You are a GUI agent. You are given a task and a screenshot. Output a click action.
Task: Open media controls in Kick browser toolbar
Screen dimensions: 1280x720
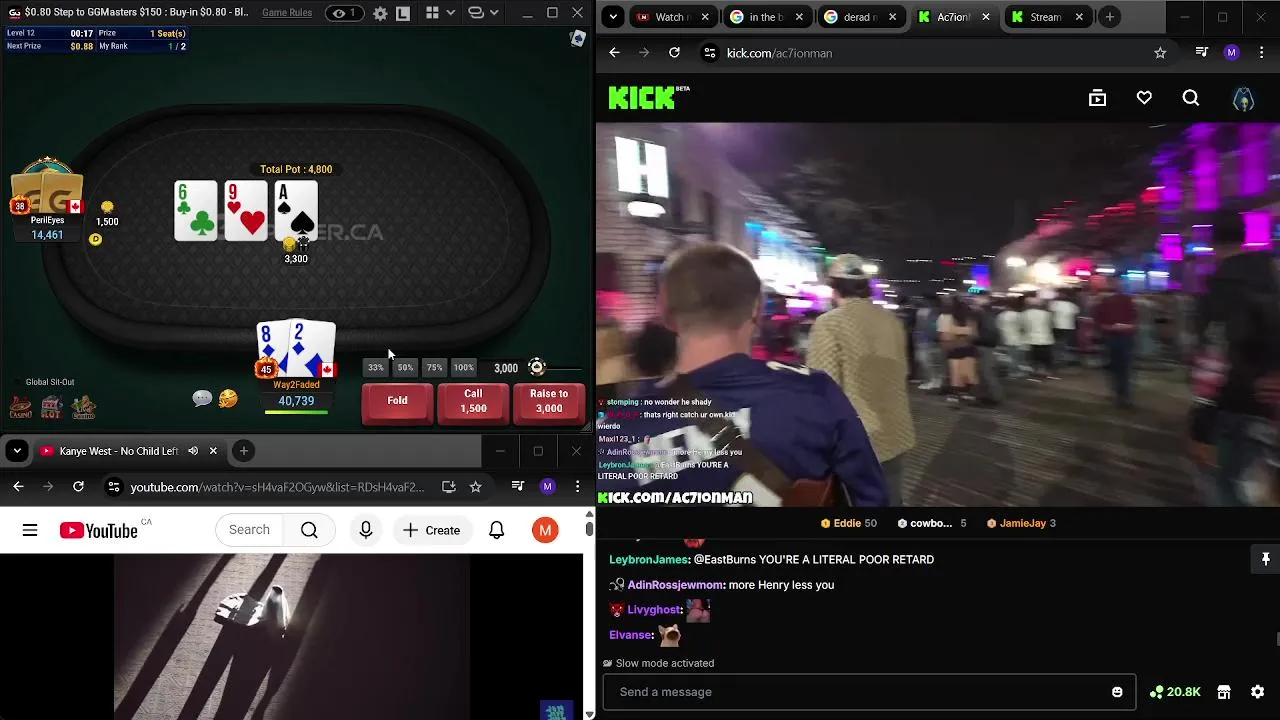1202,53
